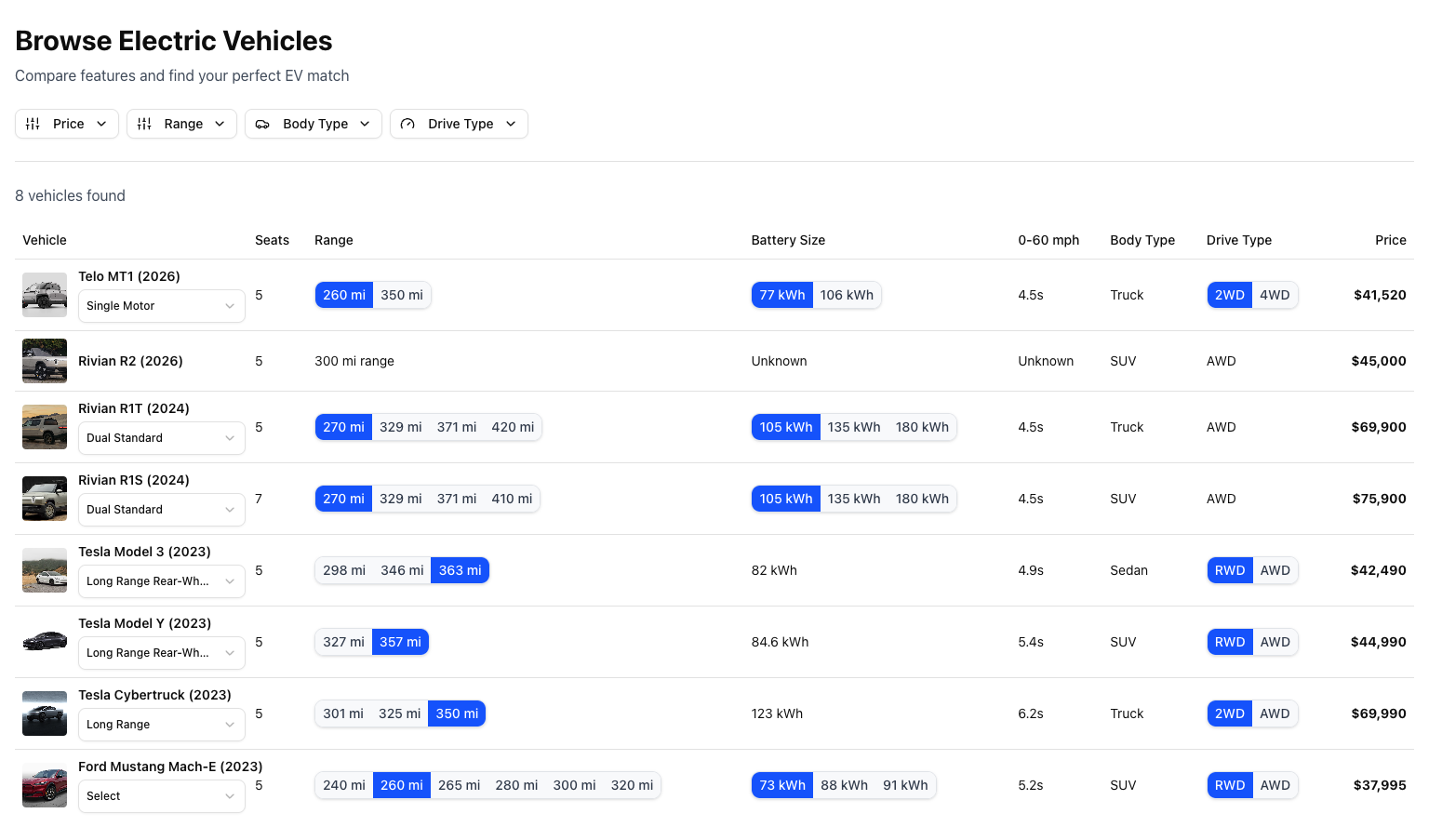Screen dimensions: 1442x840
Task: Choose 106 kWh battery for Telo MT1
Action: tap(847, 295)
